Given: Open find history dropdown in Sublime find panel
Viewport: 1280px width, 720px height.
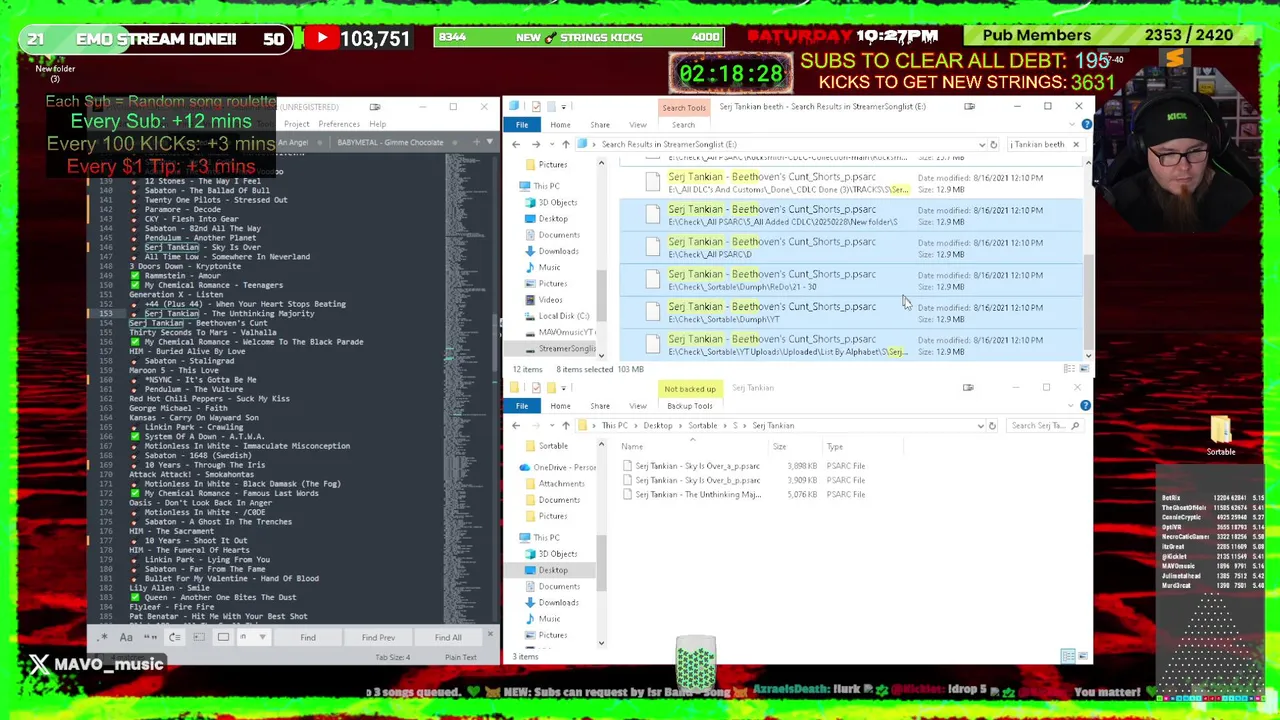Looking at the screenshot, I should click(262, 637).
